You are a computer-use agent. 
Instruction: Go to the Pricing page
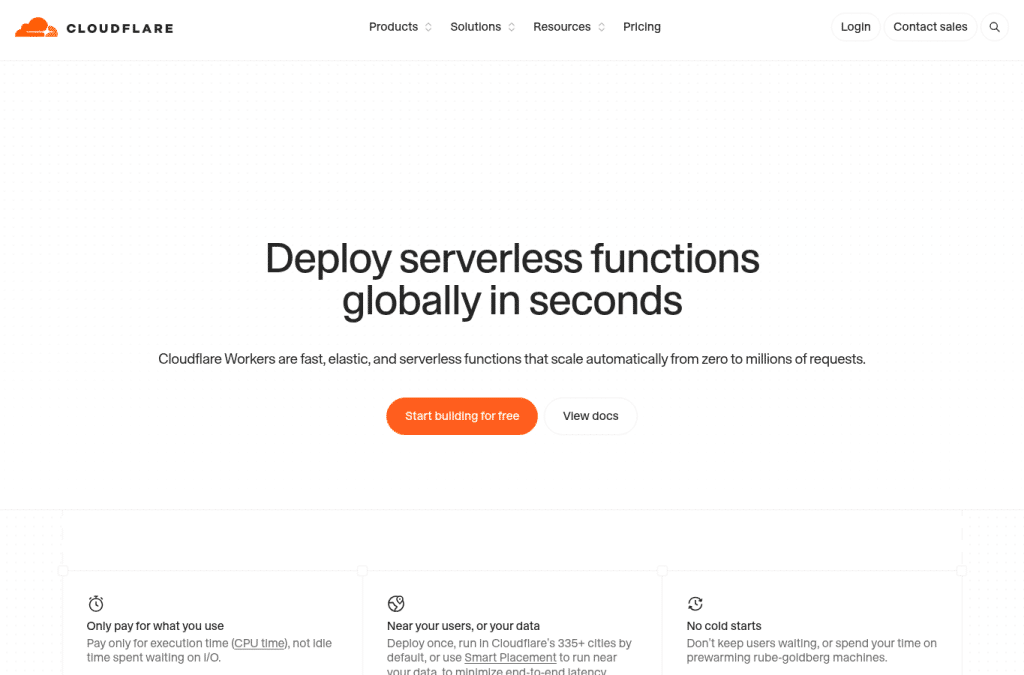642,27
